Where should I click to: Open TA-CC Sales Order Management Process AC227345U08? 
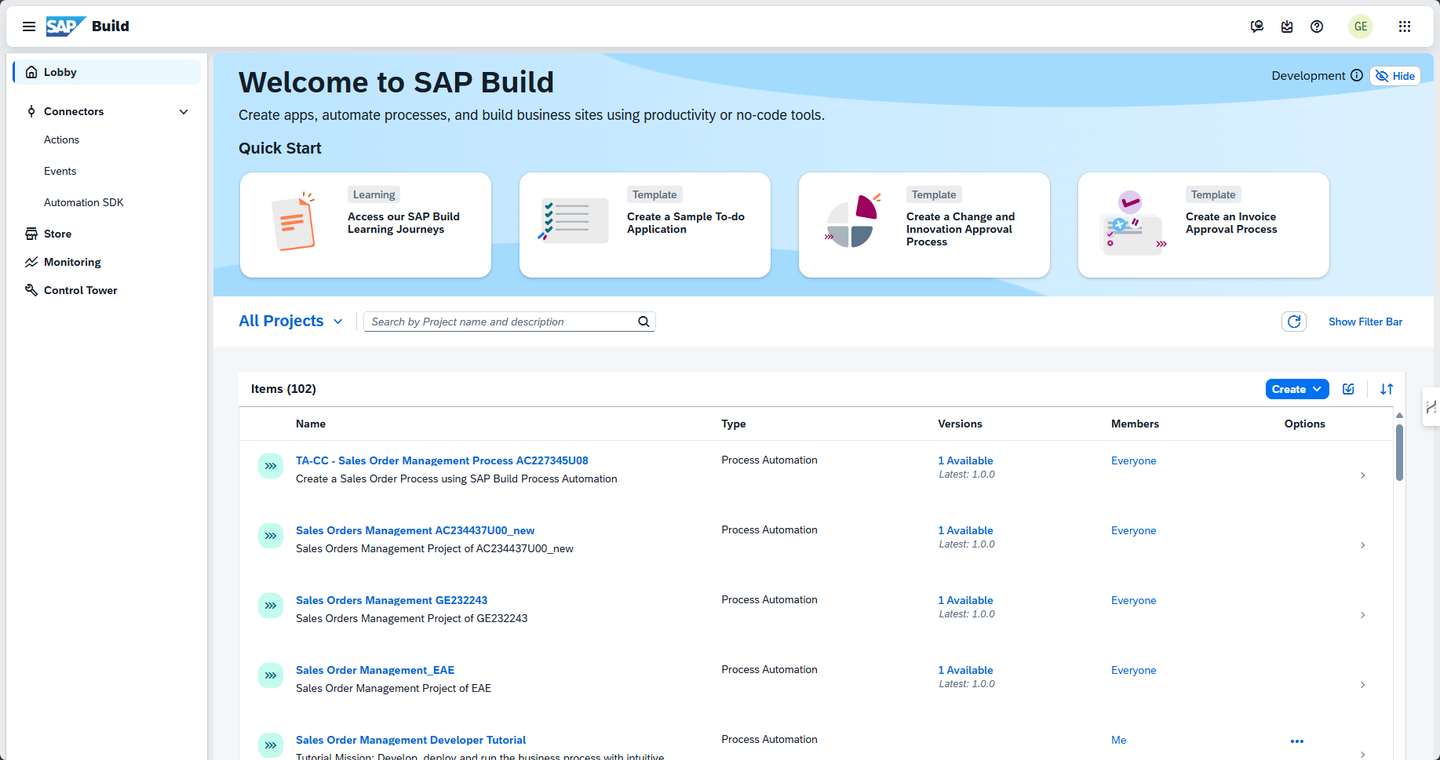coord(442,461)
